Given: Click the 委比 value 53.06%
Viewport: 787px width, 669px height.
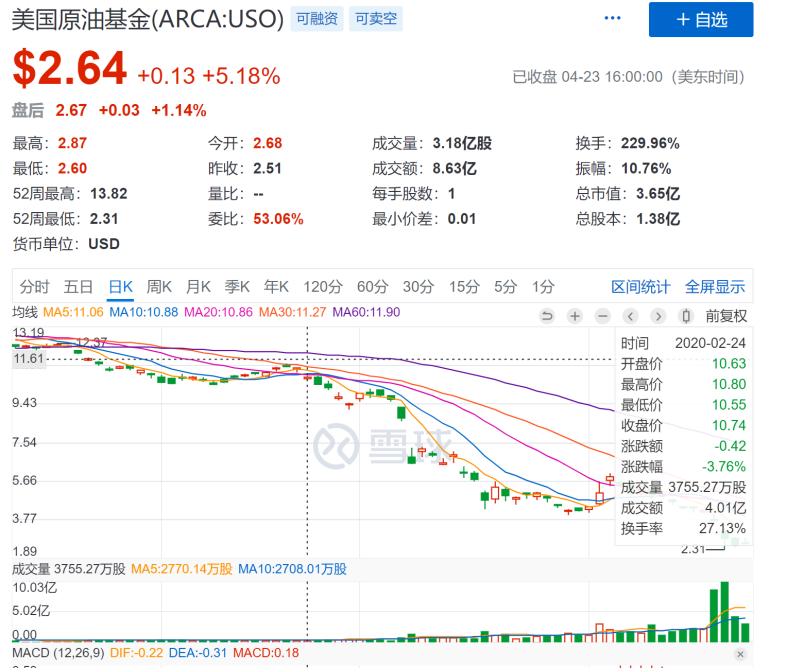Looking at the screenshot, I should point(278,219).
